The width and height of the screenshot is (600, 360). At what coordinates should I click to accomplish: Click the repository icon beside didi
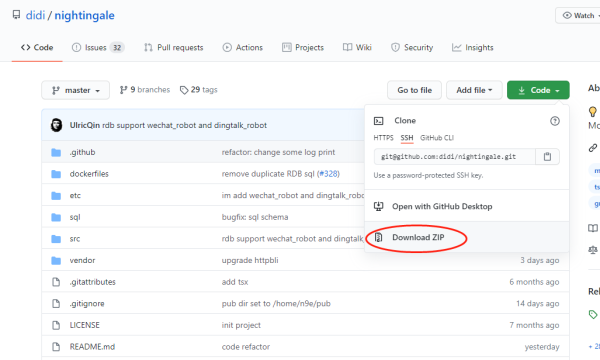(16, 15)
